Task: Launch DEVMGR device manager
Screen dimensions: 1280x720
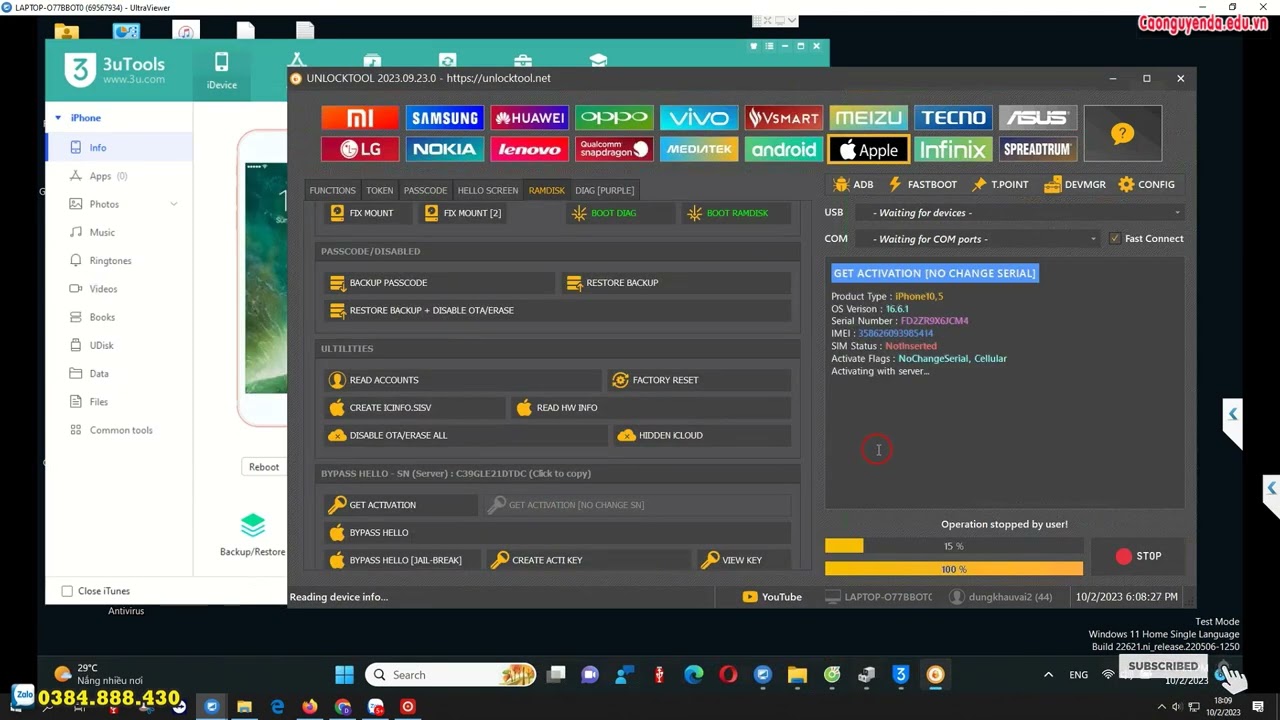Action: click(x=1075, y=184)
